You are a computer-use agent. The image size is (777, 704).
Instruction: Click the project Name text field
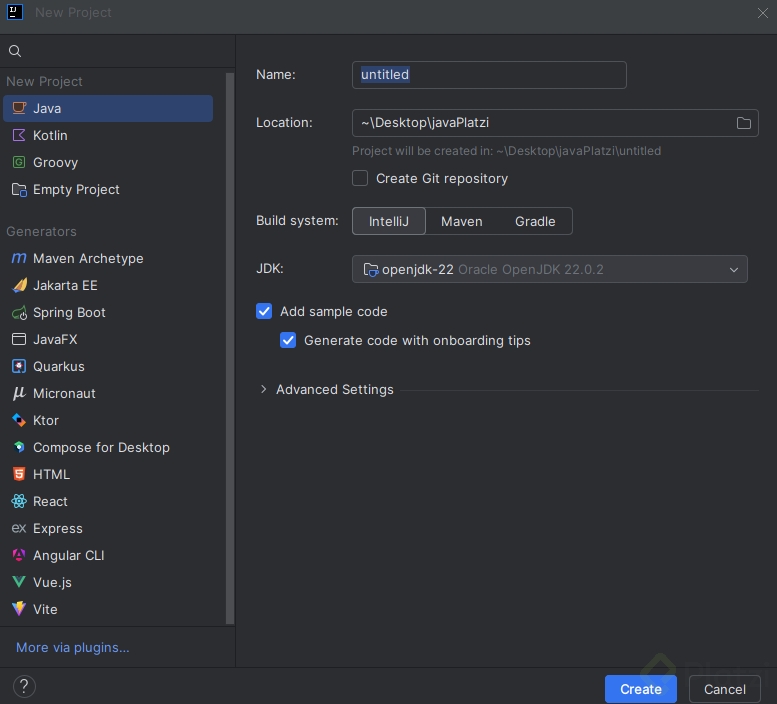pyautogui.click(x=489, y=75)
